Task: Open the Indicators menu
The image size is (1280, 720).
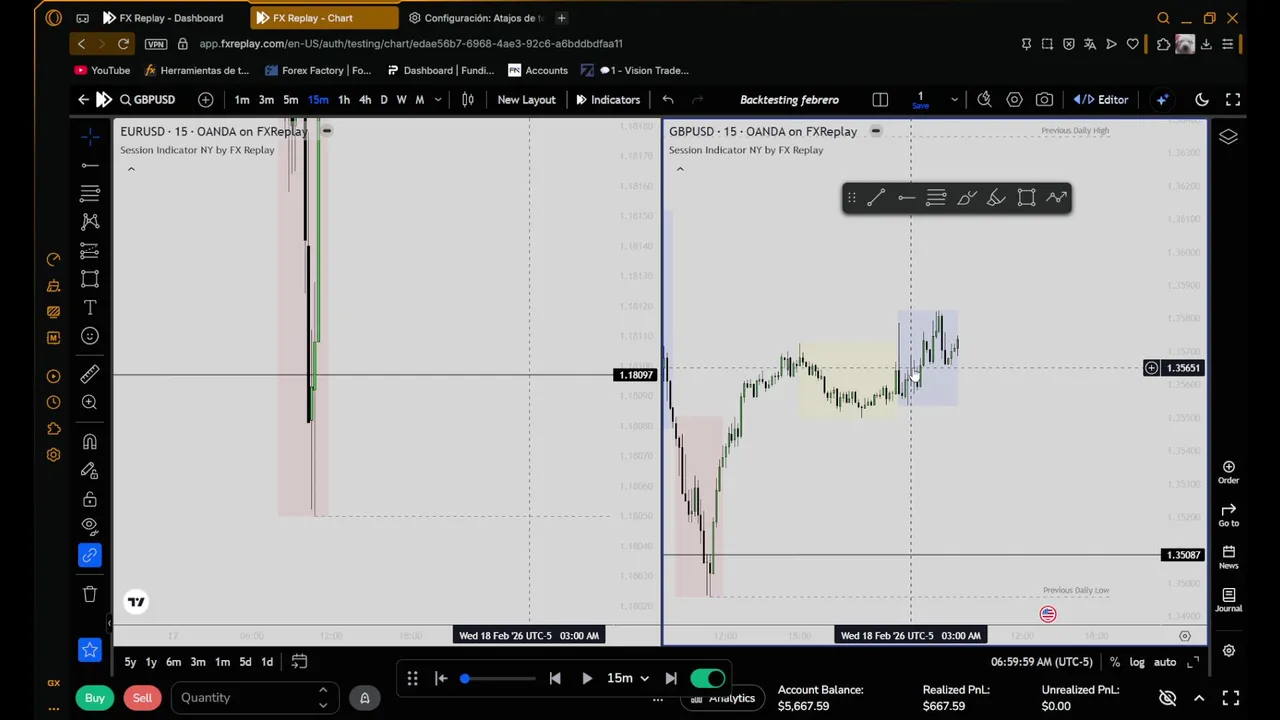Action: [607, 100]
